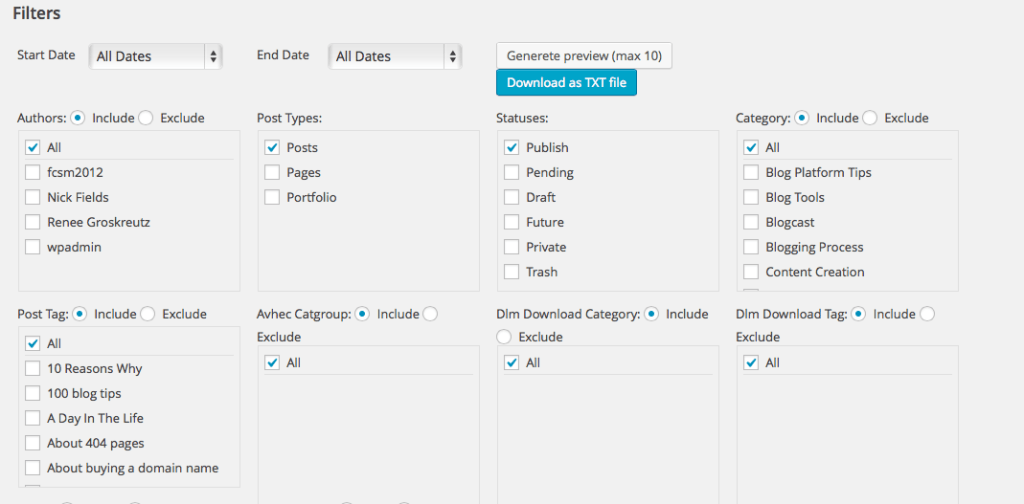
Task: Open the Start Date dropdown
Action: (155, 57)
